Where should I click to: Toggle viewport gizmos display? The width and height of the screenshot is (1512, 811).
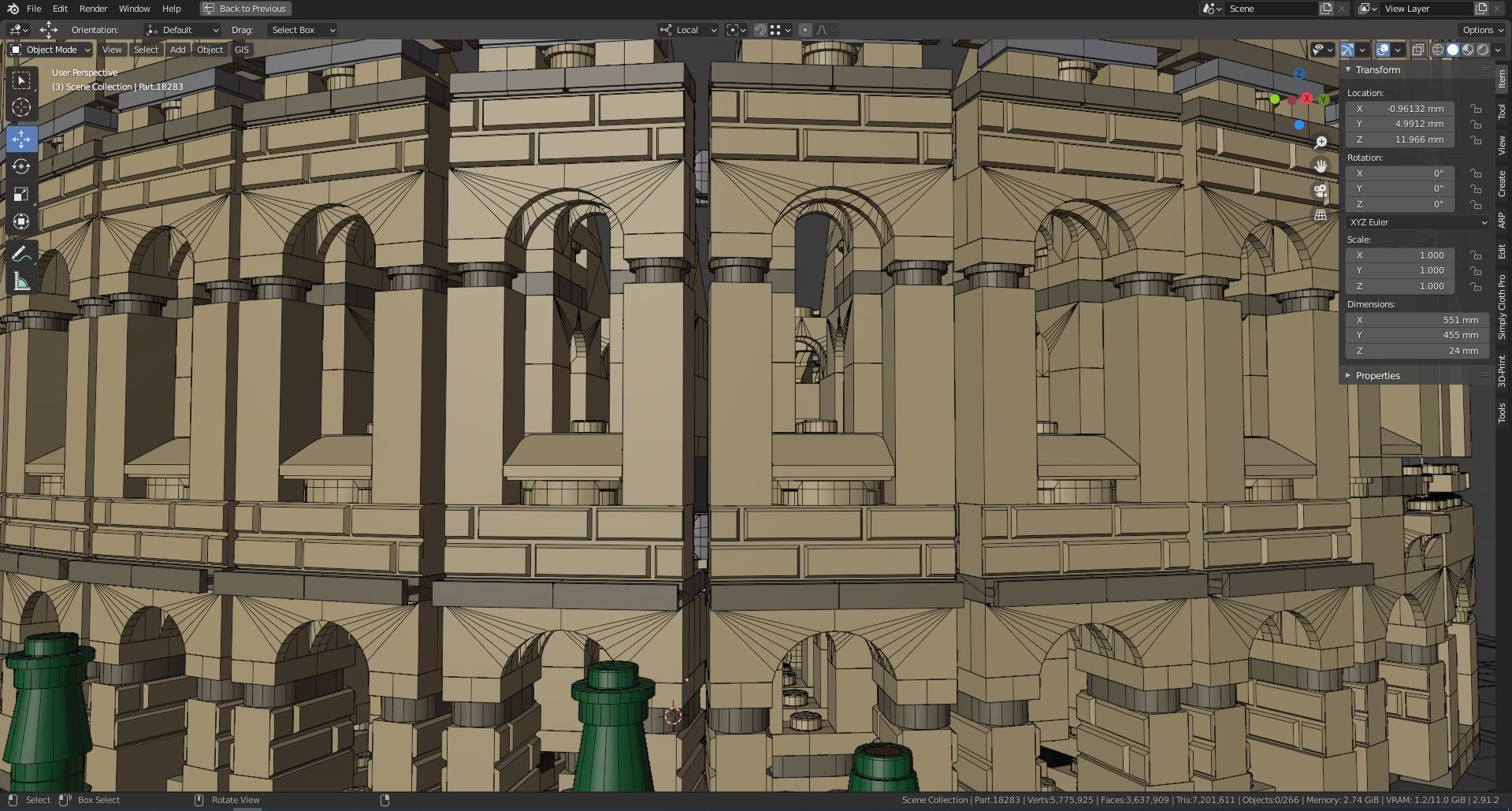(x=1347, y=50)
